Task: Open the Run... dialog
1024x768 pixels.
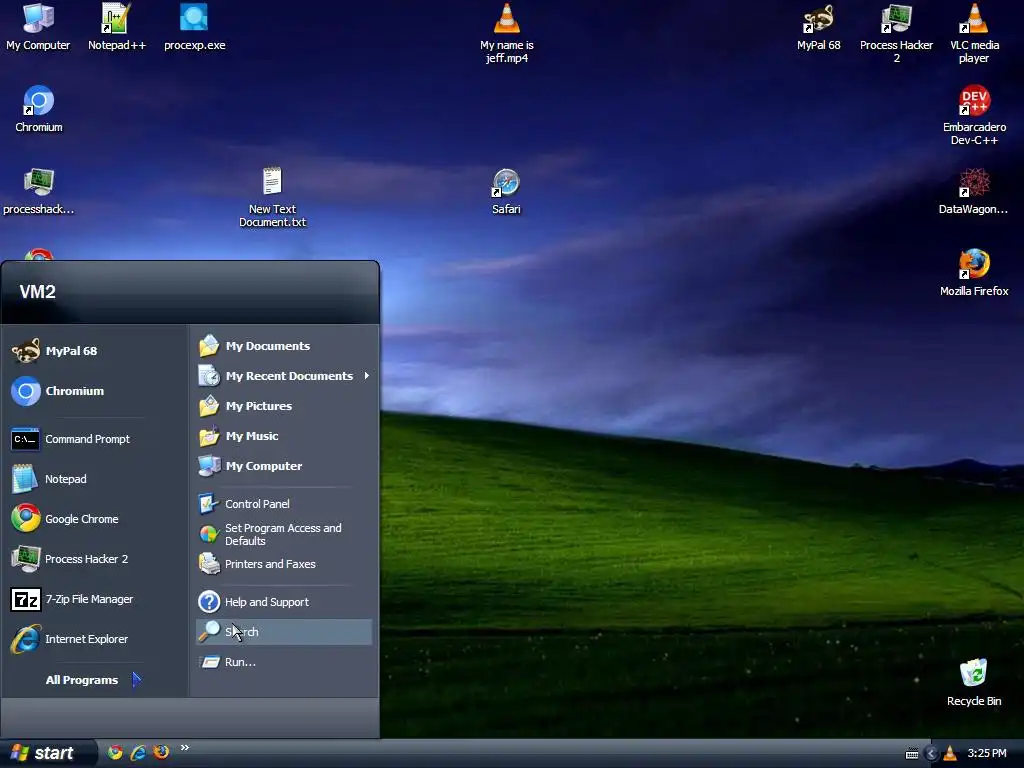Action: (285, 662)
